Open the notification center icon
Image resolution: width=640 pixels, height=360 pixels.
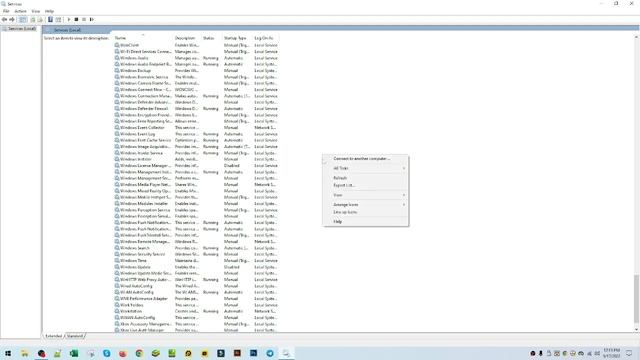pos(629,353)
